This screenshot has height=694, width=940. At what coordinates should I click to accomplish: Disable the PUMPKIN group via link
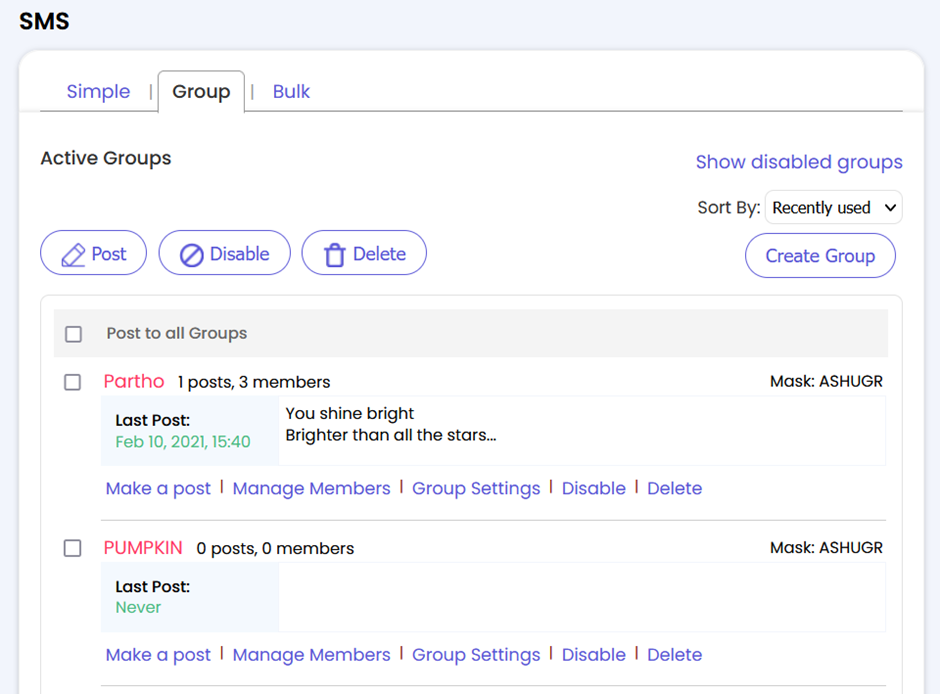(x=593, y=654)
